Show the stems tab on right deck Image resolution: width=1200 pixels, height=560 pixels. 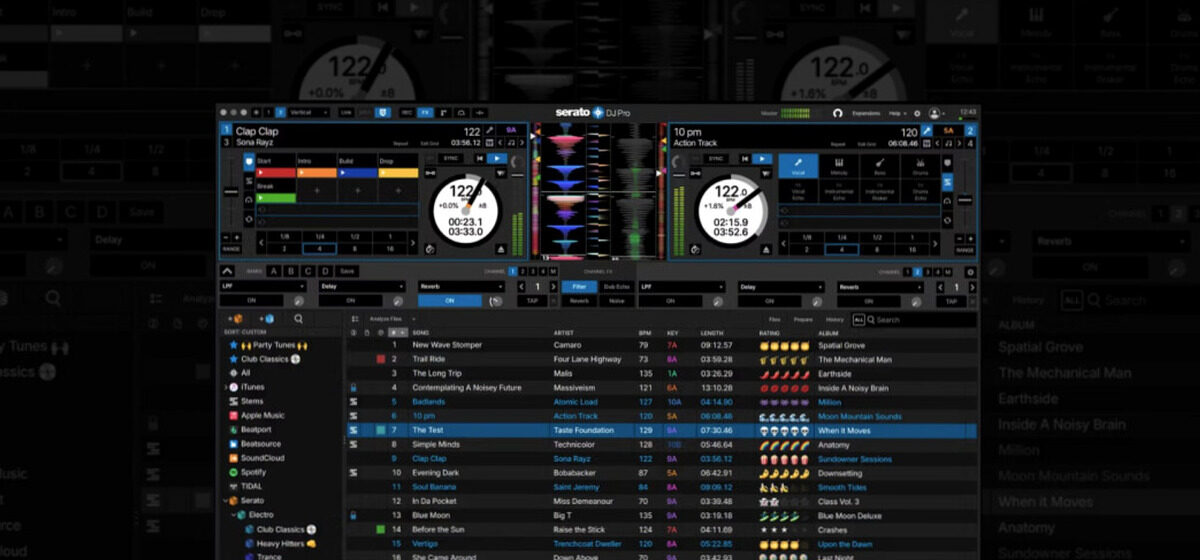coord(947,182)
